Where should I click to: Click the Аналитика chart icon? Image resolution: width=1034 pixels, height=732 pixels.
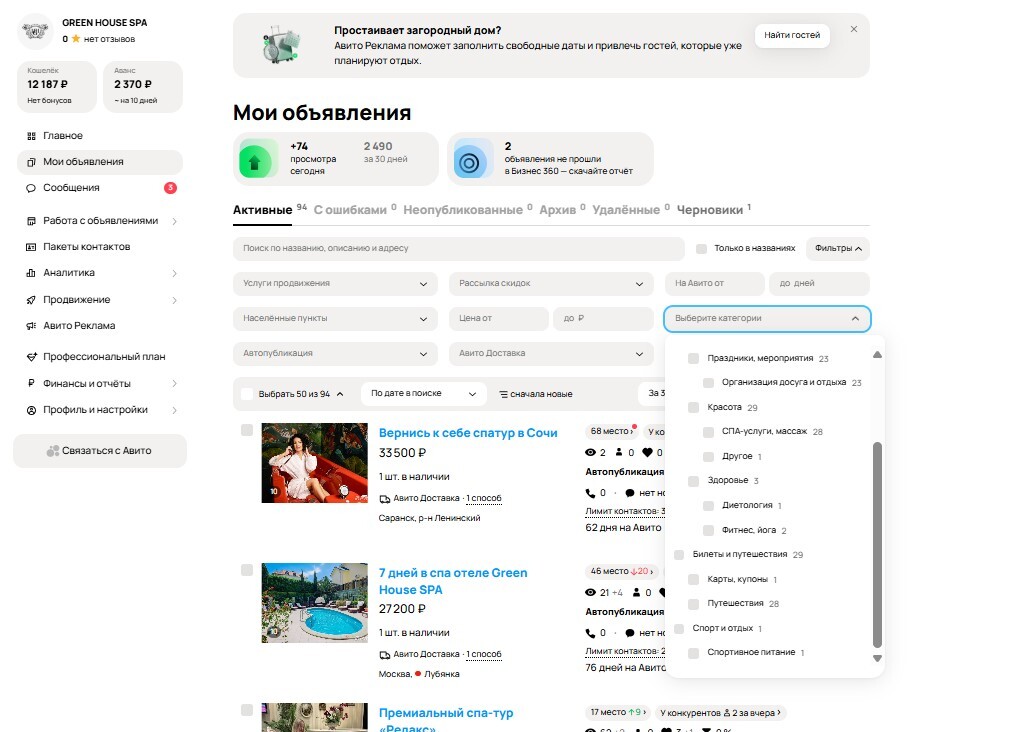coord(31,273)
